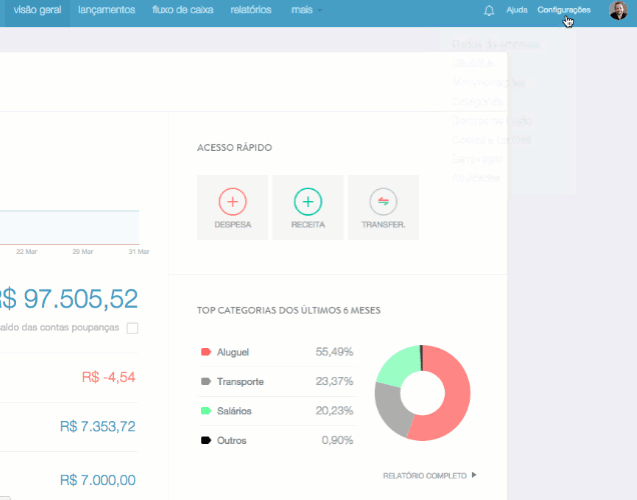Click the 0,90% percentage value
The image size is (637, 500).
click(x=337, y=440)
